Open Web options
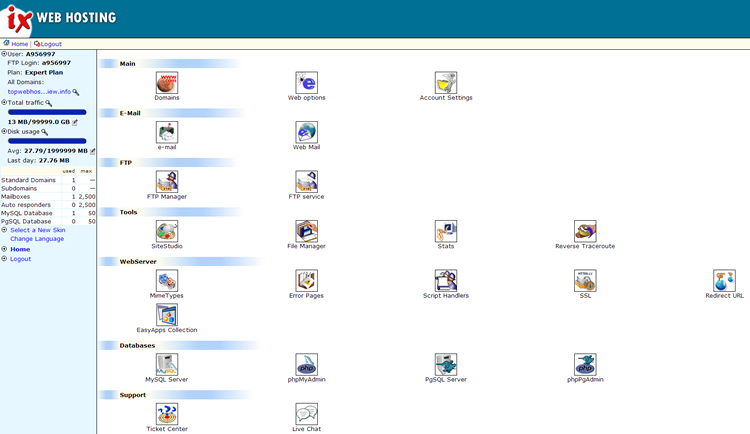The image size is (750, 434). pyautogui.click(x=306, y=82)
